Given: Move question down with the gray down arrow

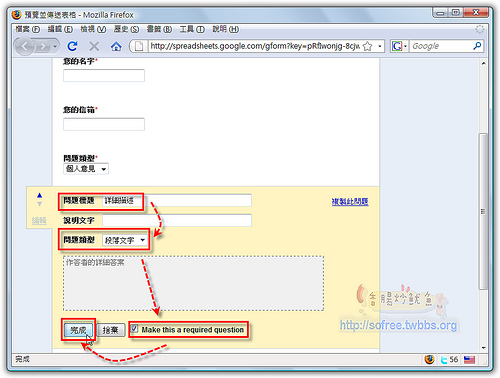Looking at the screenshot, I should [40, 204].
